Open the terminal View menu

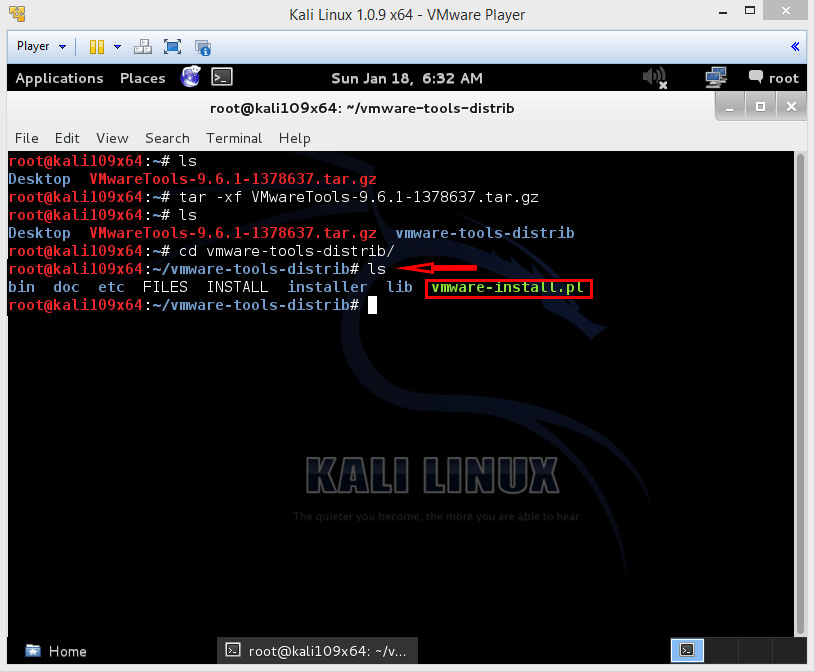[x=112, y=138]
